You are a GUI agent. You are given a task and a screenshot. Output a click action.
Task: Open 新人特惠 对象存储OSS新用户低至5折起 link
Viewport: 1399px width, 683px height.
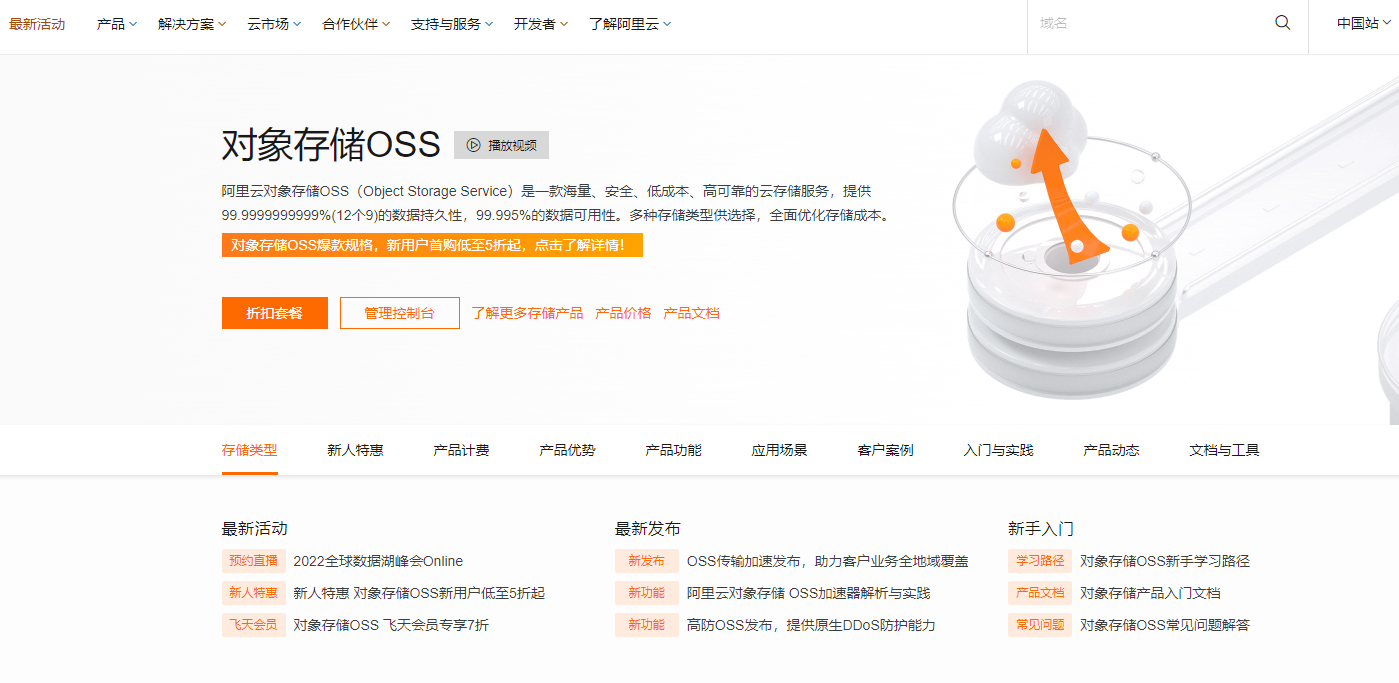(x=419, y=593)
